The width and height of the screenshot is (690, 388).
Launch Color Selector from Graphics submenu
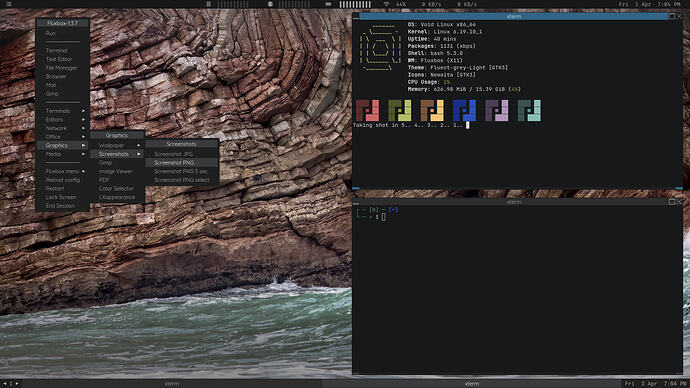click(117, 188)
